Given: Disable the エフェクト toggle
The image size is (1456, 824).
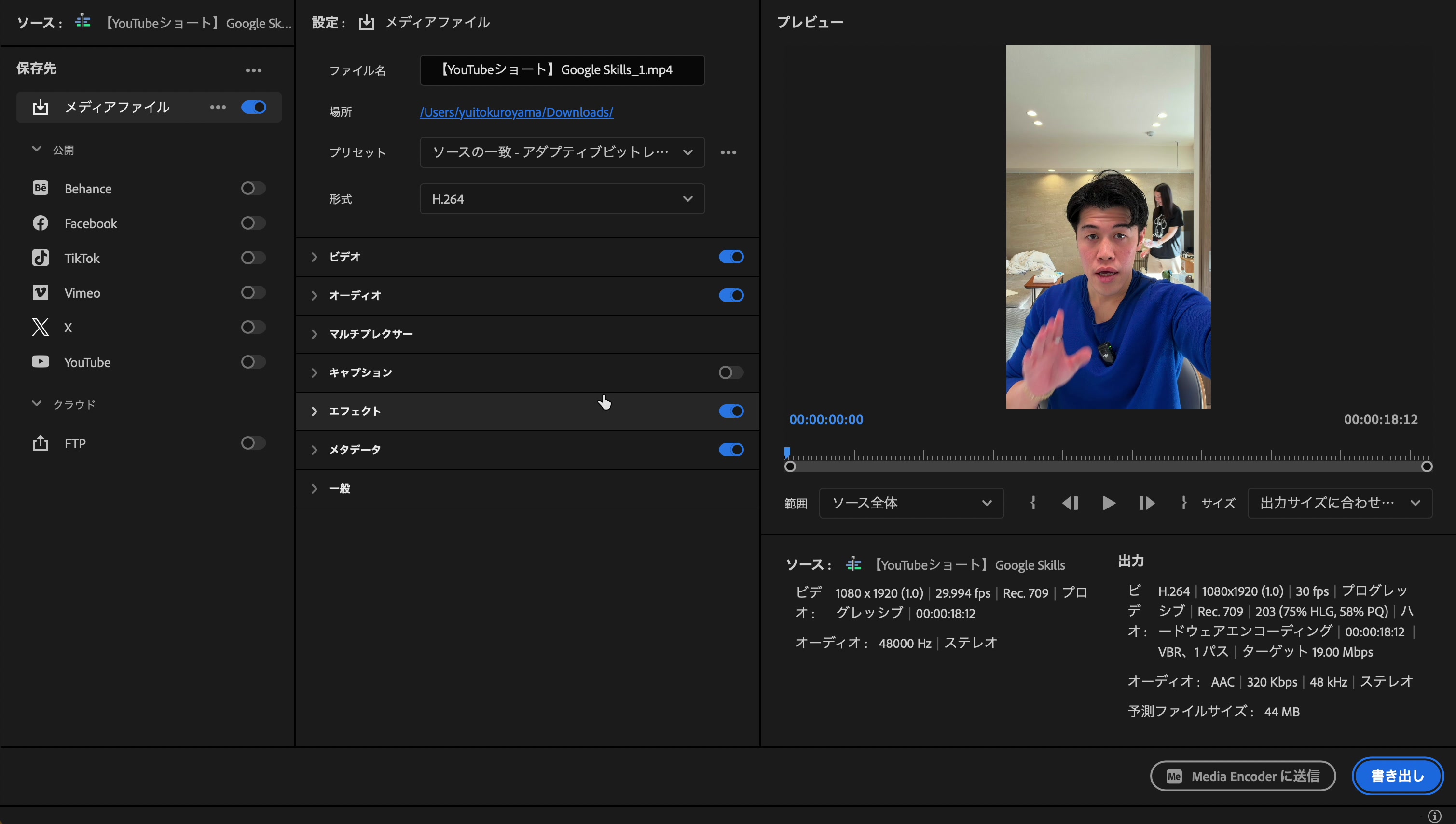Looking at the screenshot, I should (730, 411).
